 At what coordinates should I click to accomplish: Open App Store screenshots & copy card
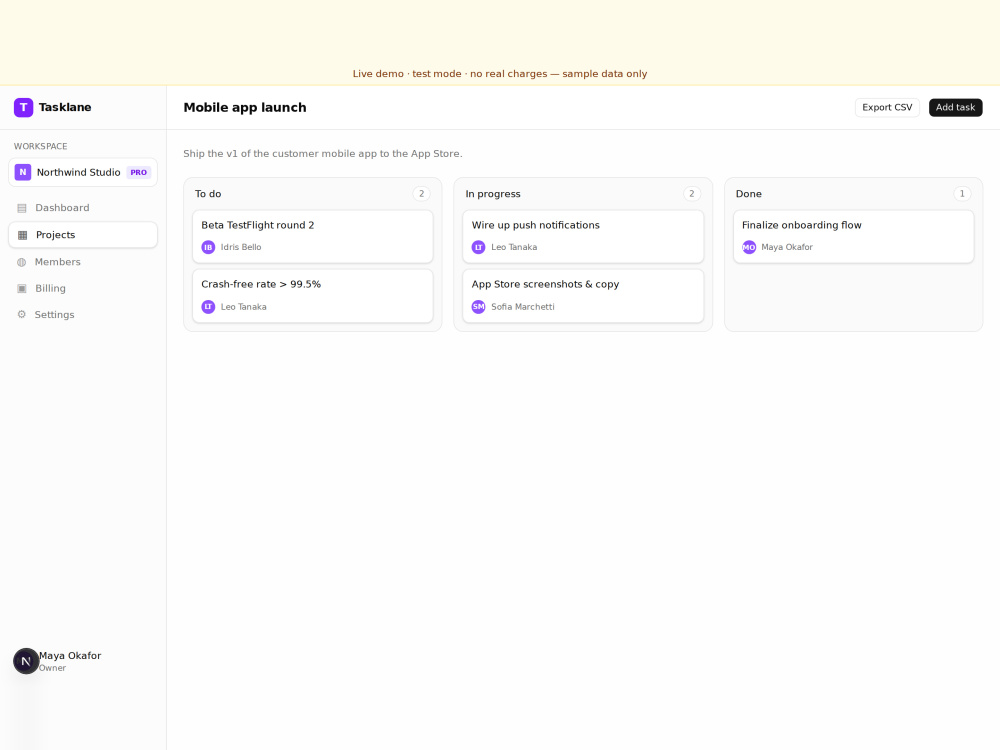583,296
